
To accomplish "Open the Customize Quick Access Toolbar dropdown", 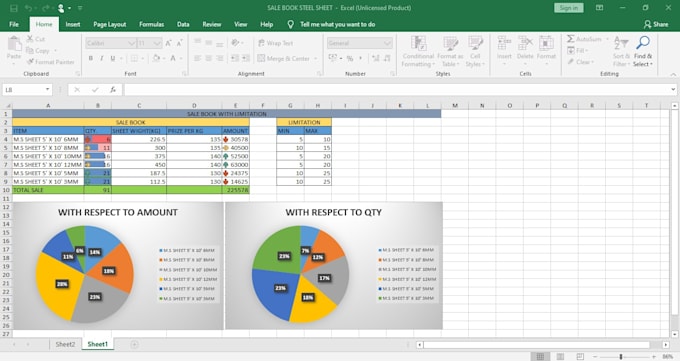I will coord(80,8).
